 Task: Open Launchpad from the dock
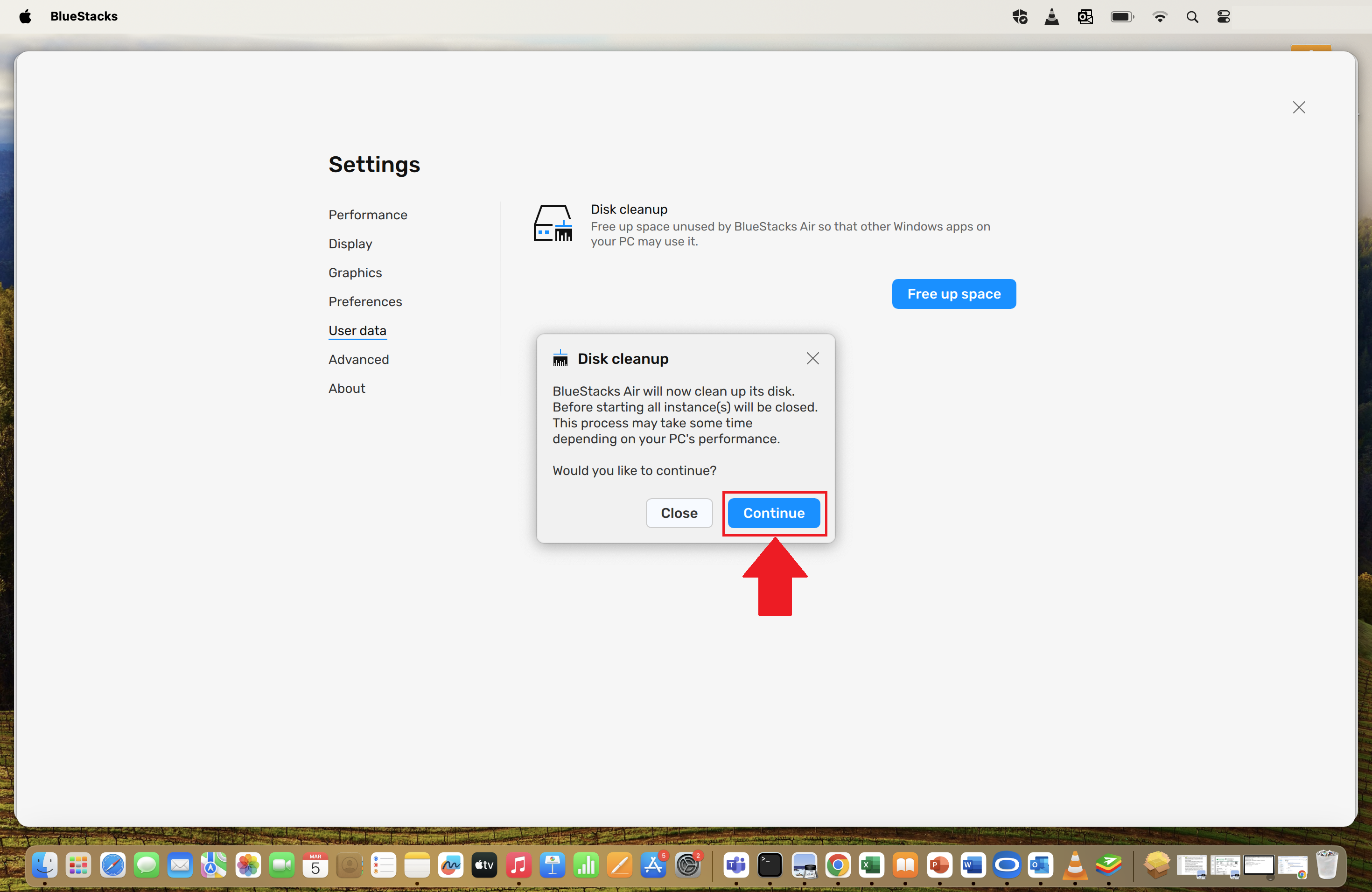78,865
